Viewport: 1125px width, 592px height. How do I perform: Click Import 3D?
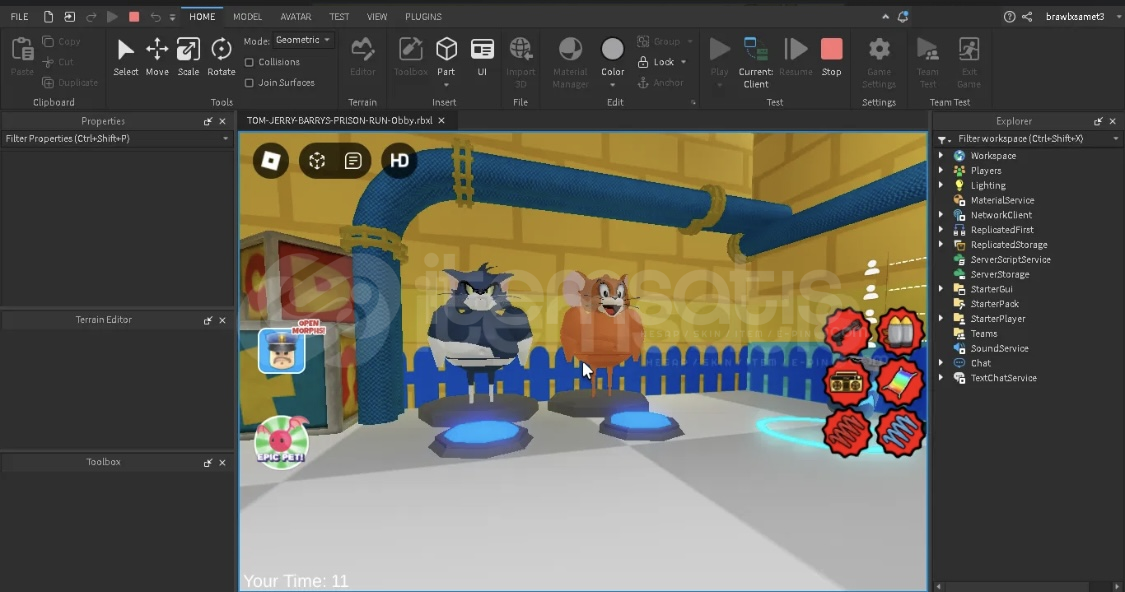point(521,63)
